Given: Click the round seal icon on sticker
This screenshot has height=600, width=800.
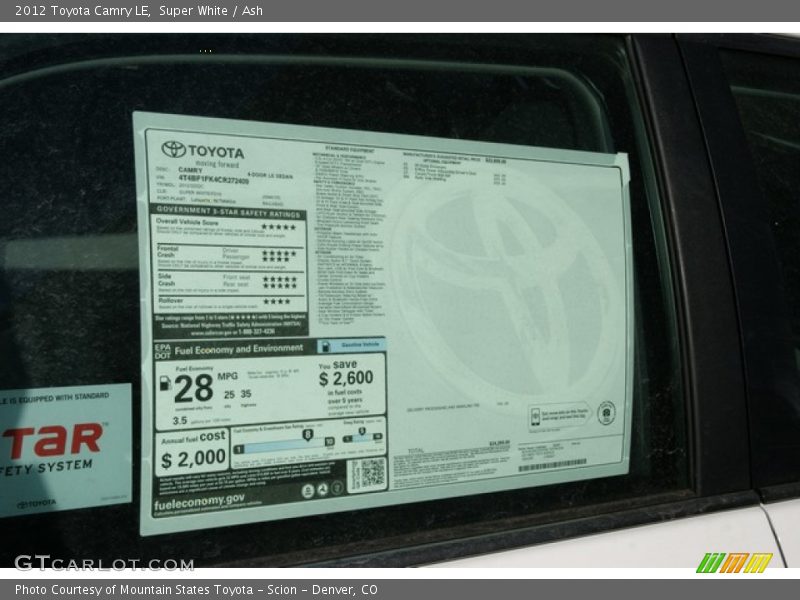Looking at the screenshot, I should pos(606,413).
